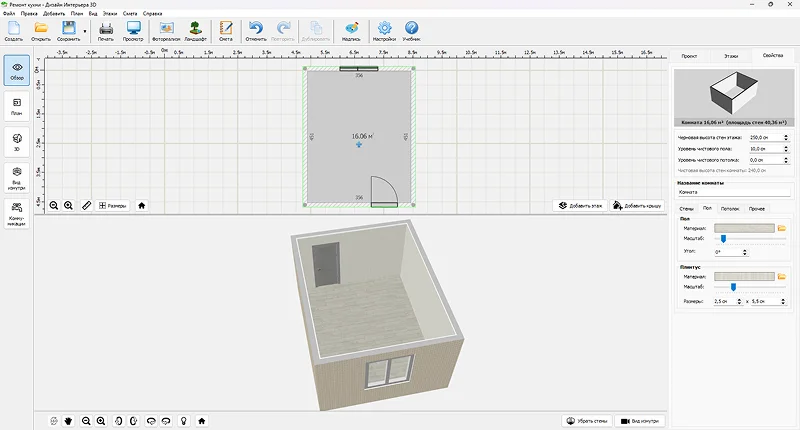This screenshot has width=800, height=430.
Task: Browse floor material with folder icon
Action: (782, 228)
